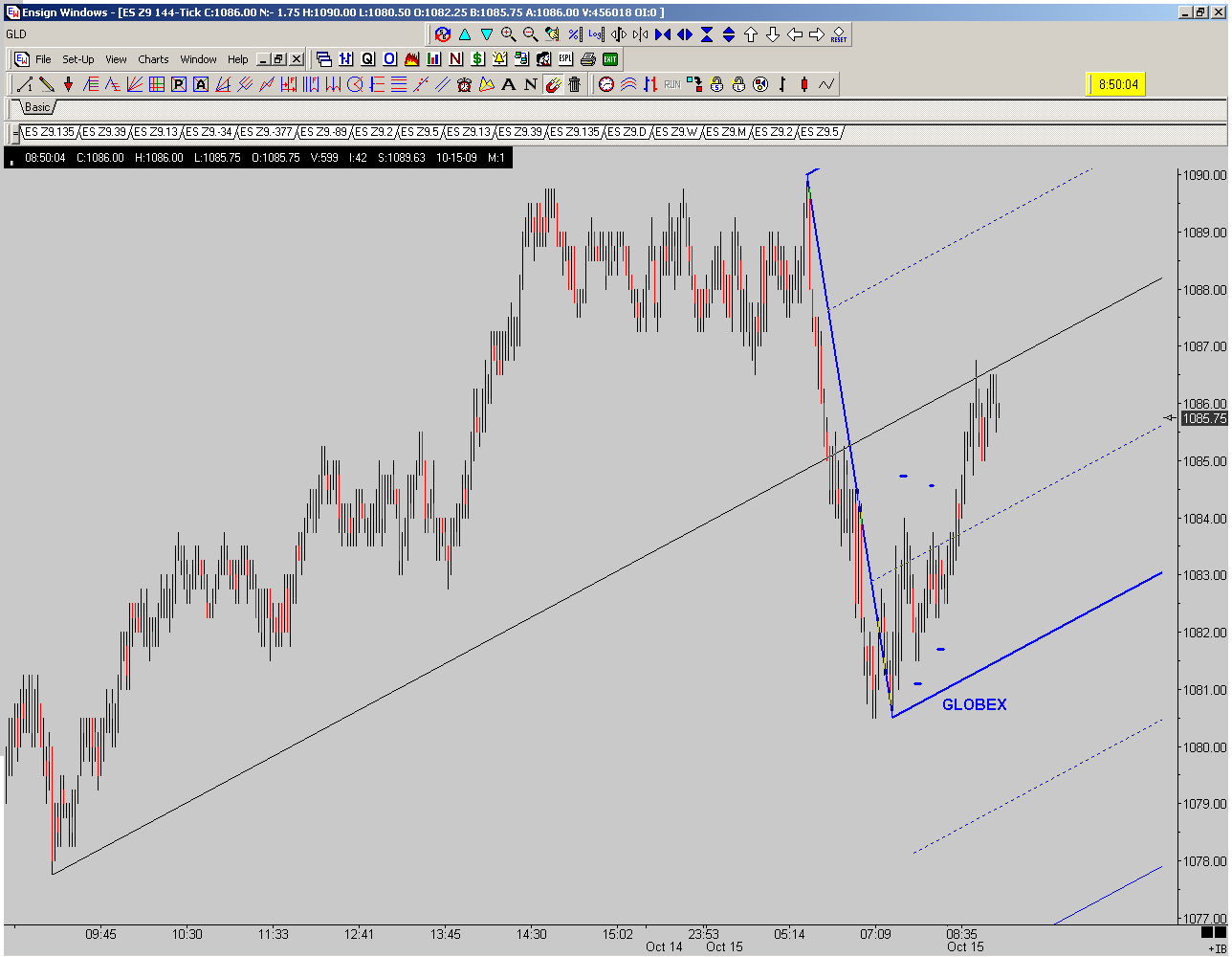This screenshot has height=957, width=1232.
Task: Click the cyan down triangle icon
Action: [486, 34]
